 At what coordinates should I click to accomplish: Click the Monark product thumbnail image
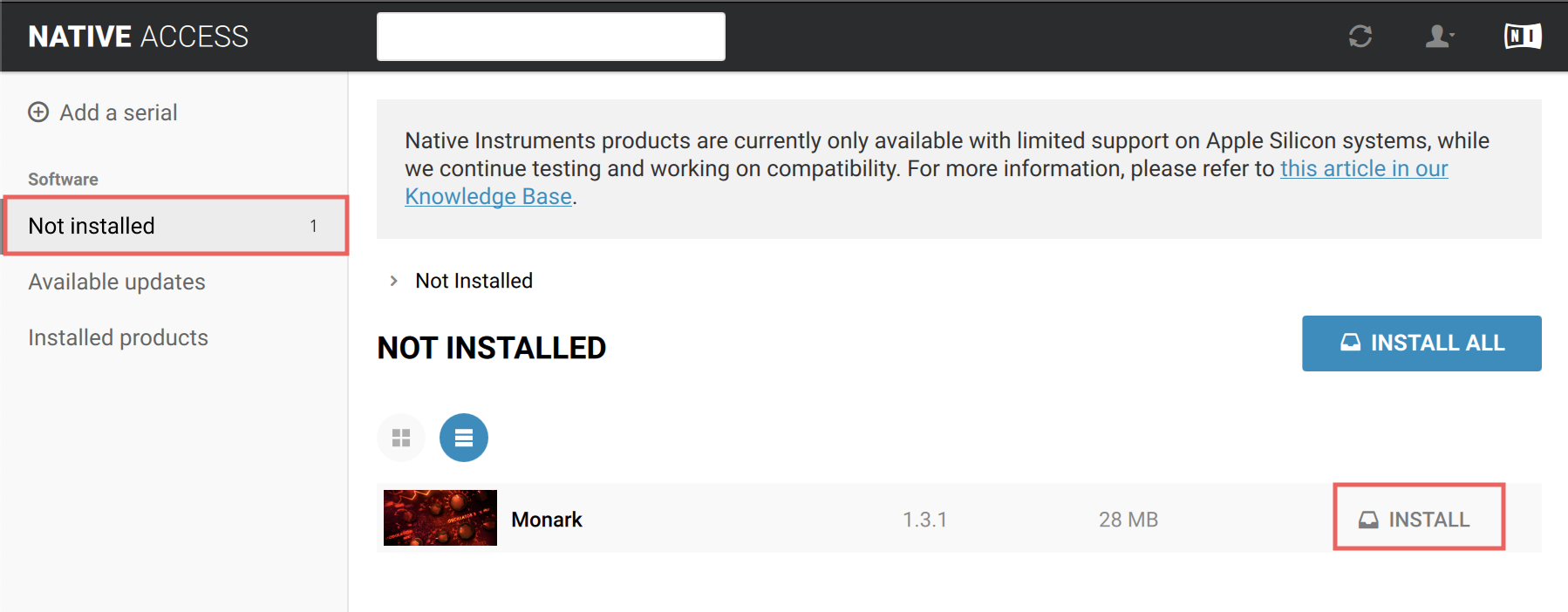click(x=439, y=518)
